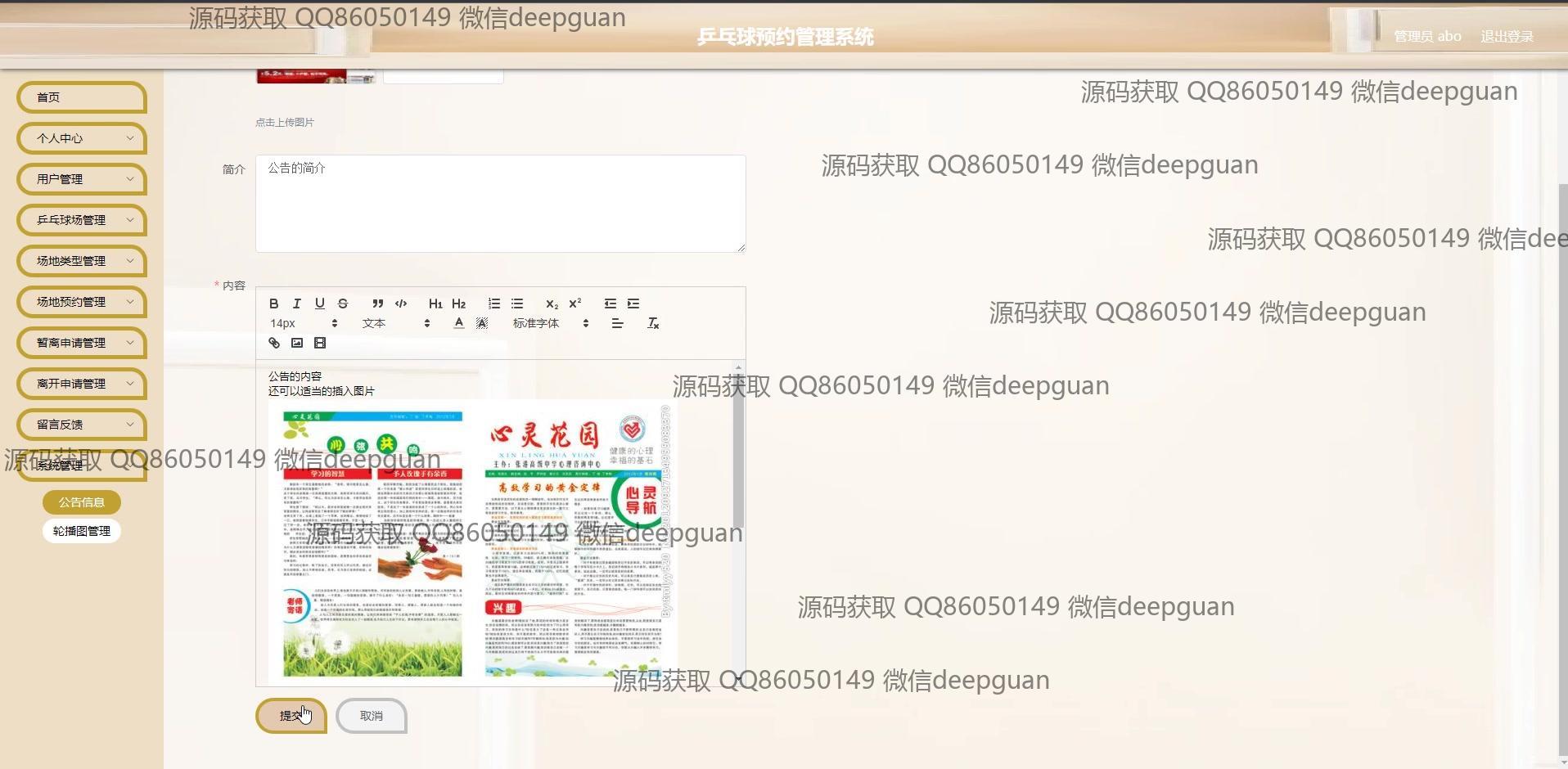Toggle strikethrough formatting
1568x769 pixels.
[343, 304]
